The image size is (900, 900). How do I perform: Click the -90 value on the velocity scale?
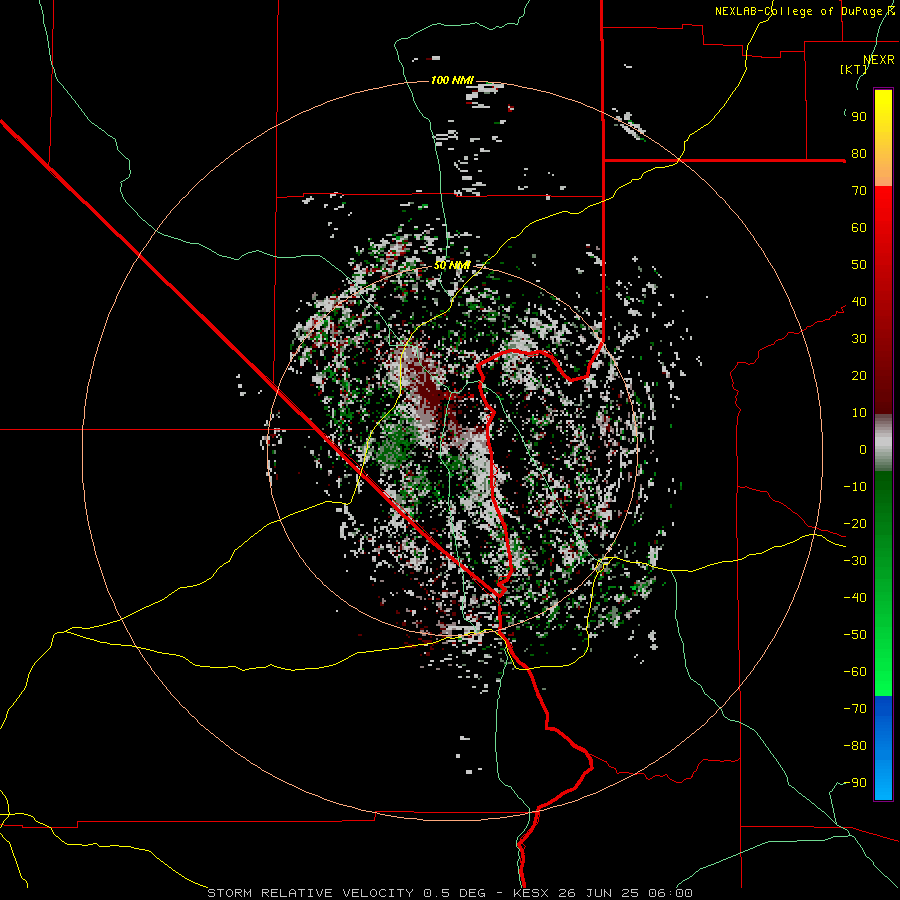855,783
